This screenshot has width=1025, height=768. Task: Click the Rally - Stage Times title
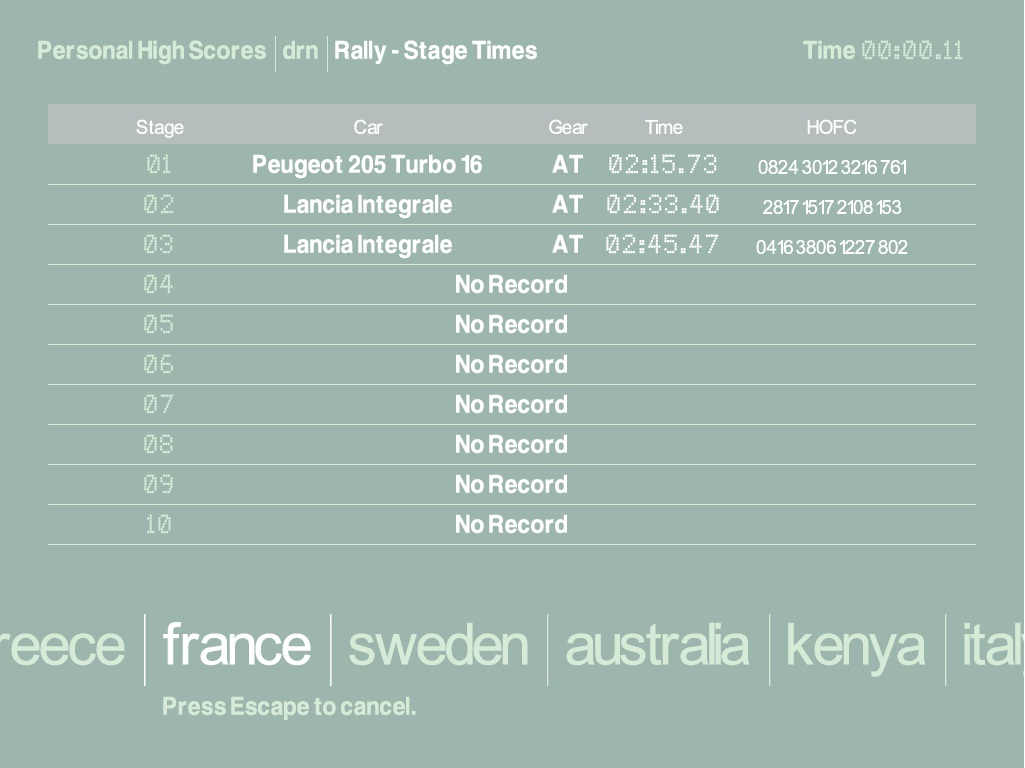[435, 51]
